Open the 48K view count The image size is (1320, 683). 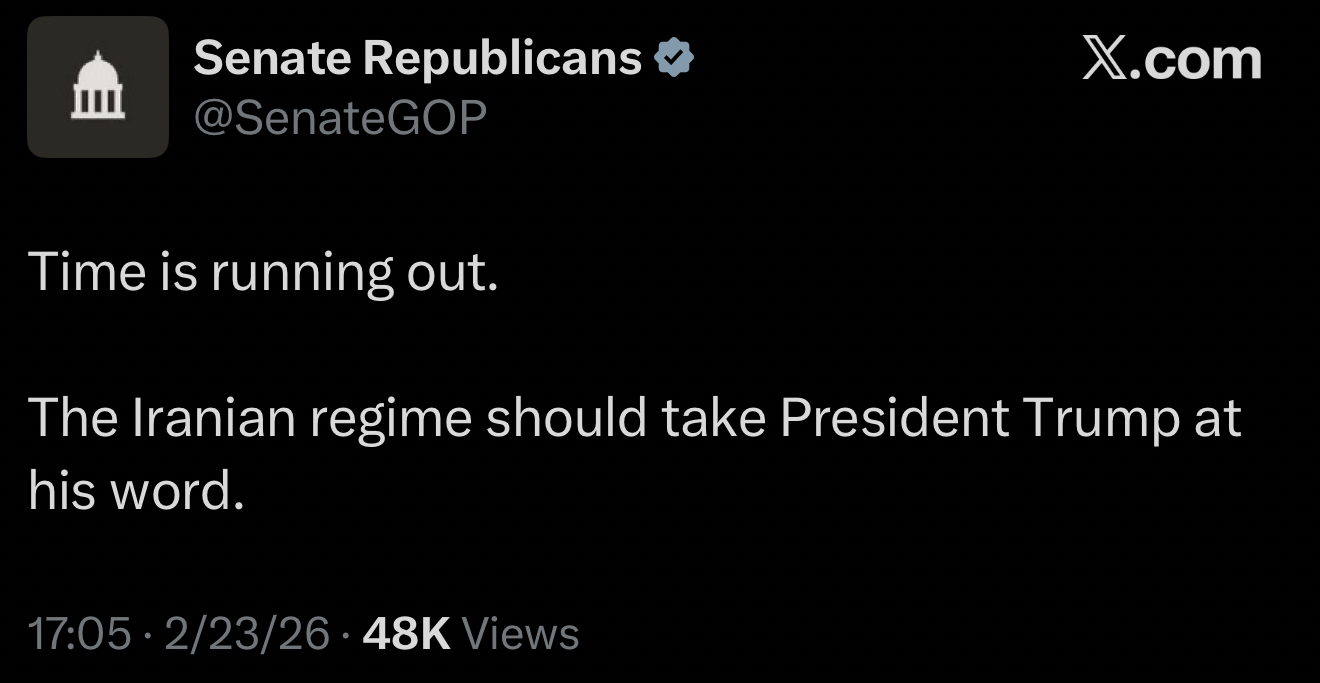408,634
